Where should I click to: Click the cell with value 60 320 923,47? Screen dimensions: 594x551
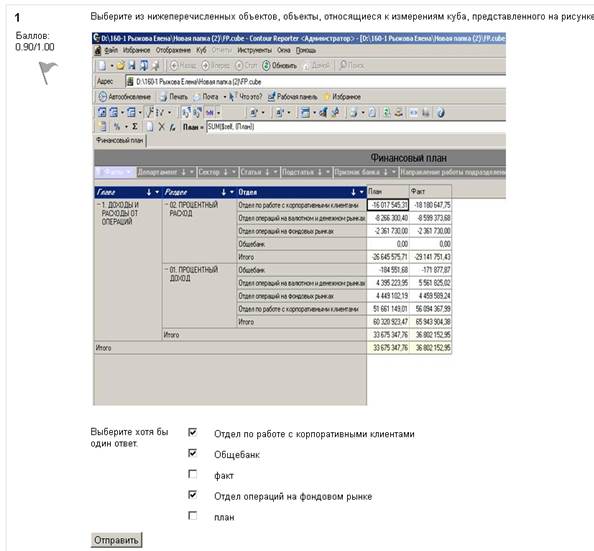pos(388,322)
